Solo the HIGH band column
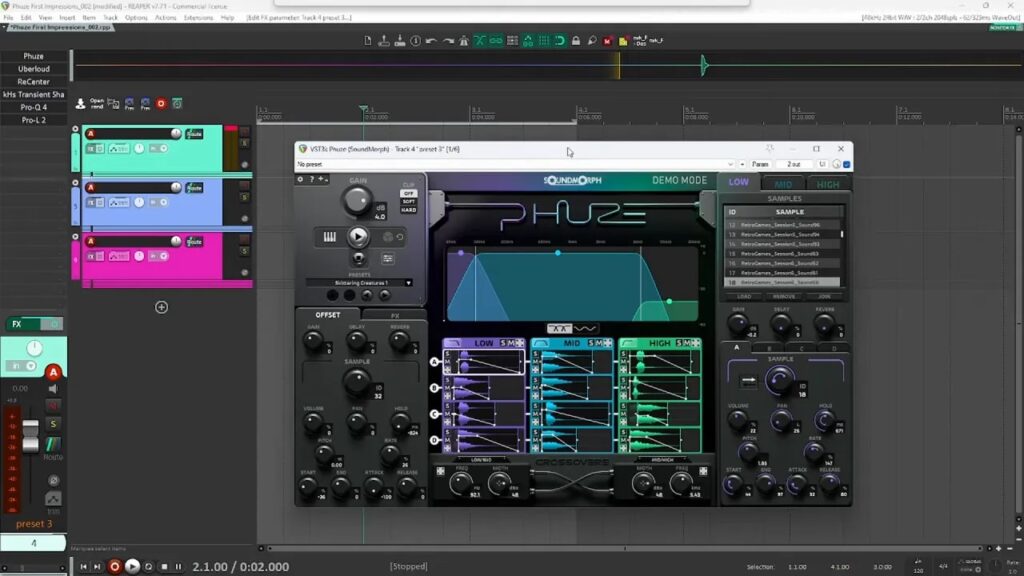The image size is (1024, 576). click(679, 343)
